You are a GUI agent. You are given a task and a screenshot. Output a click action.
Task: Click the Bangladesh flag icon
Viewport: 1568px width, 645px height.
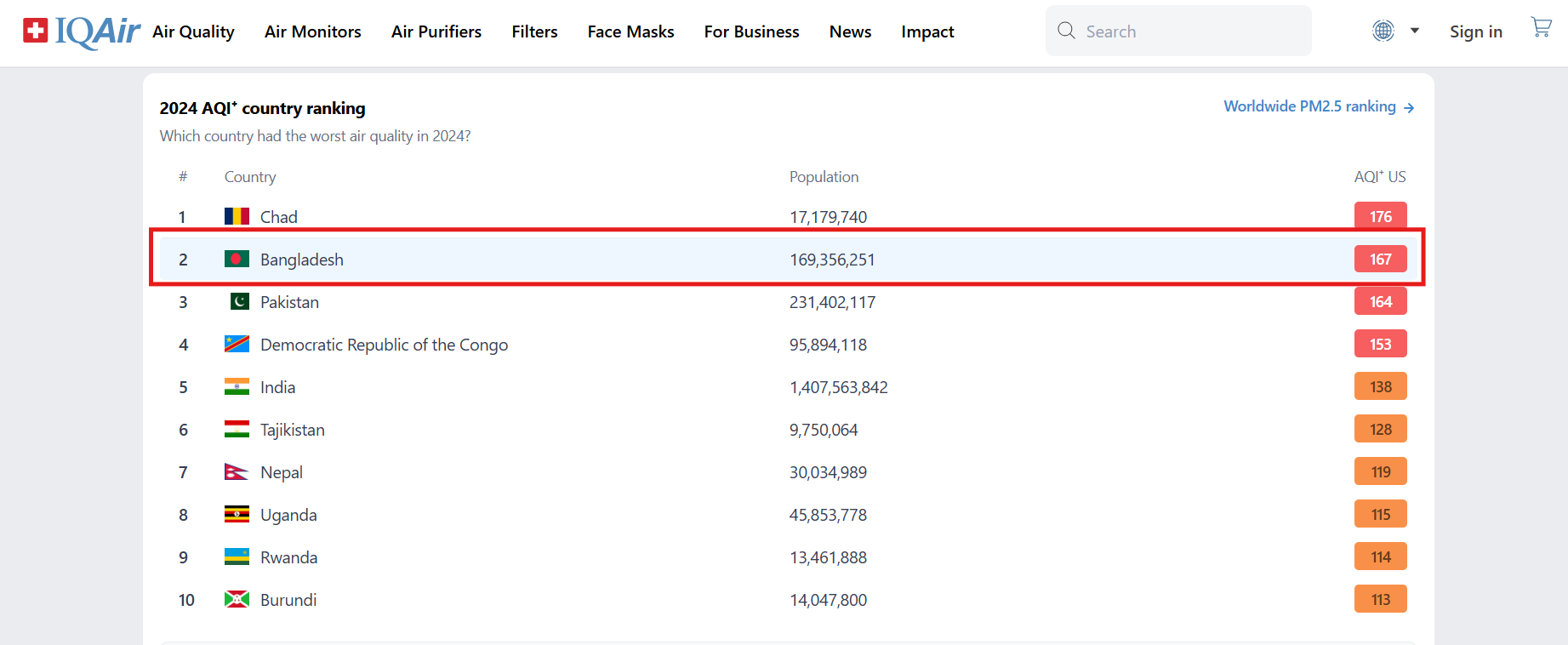(237, 259)
